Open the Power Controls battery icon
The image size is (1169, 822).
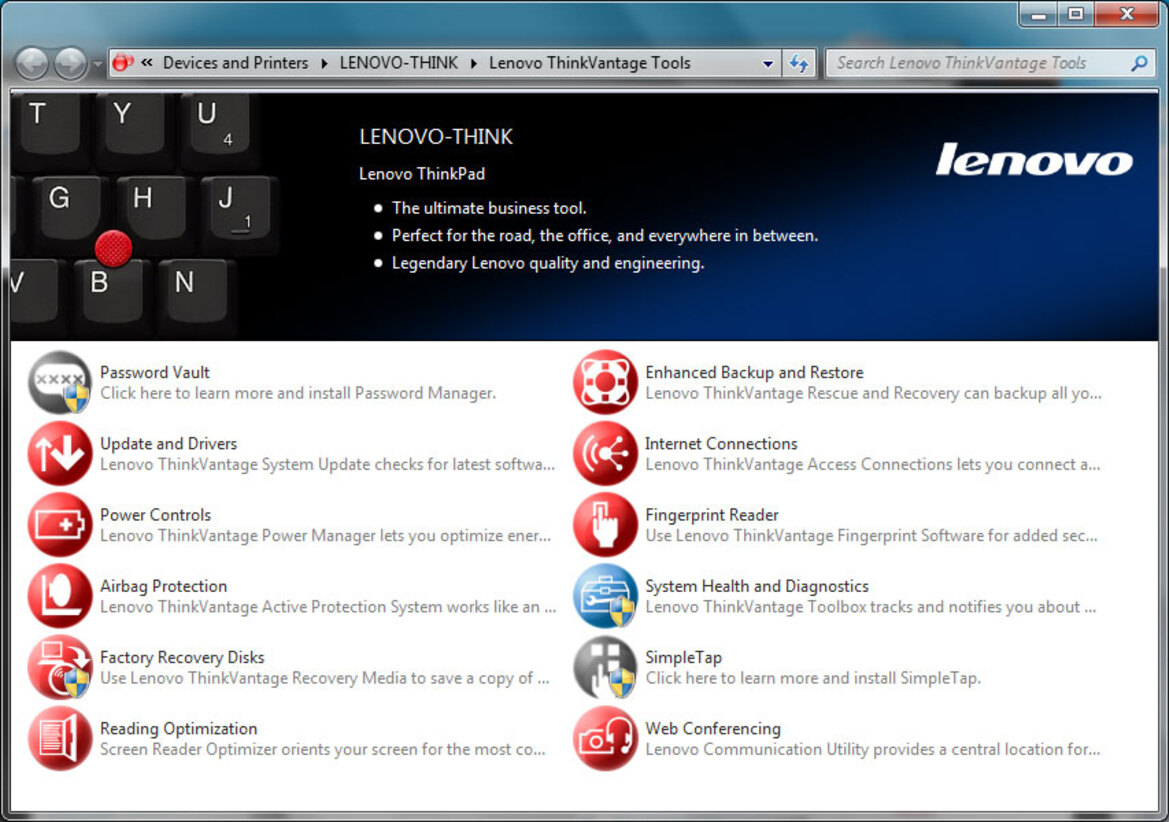(x=60, y=525)
